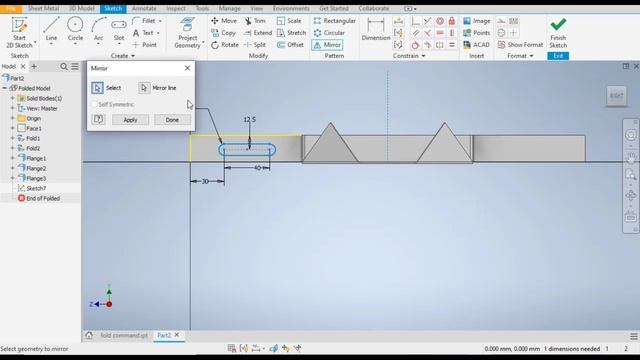
Task: Close the Part2 document tab
Action: 177,335
